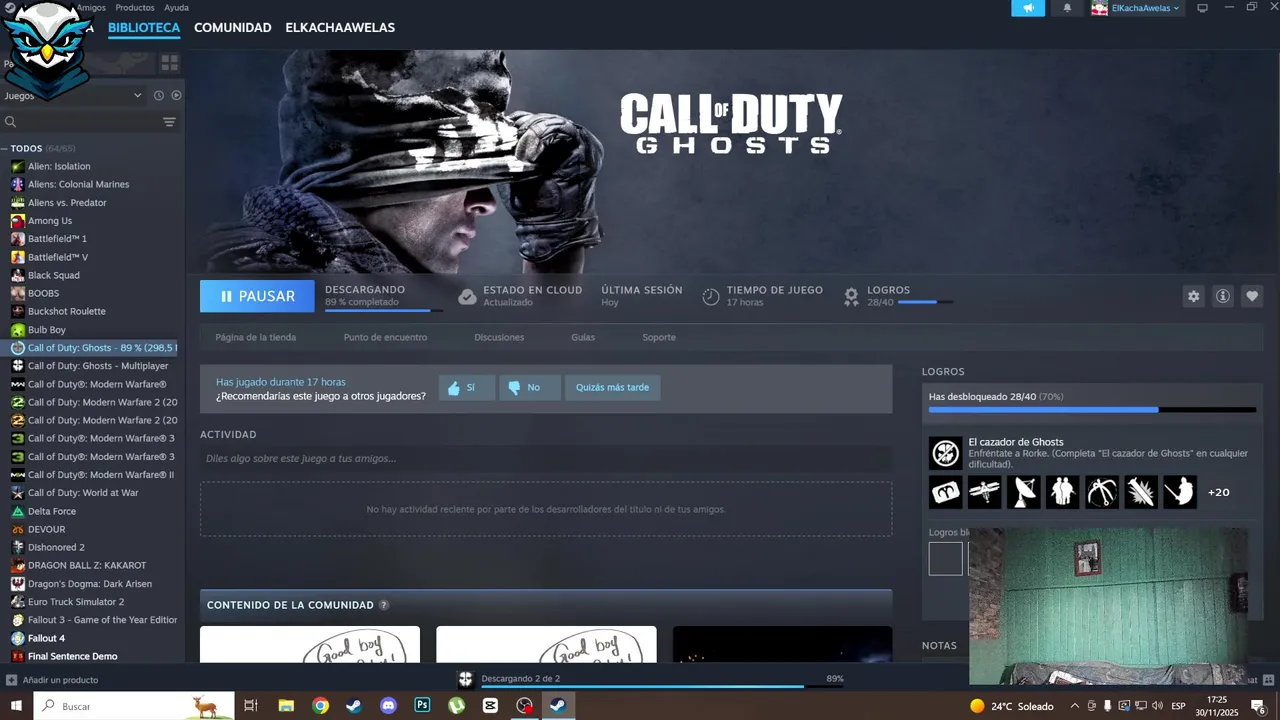
Task: Open the ELKACHAAWELAS profile tab
Action: (x=340, y=28)
